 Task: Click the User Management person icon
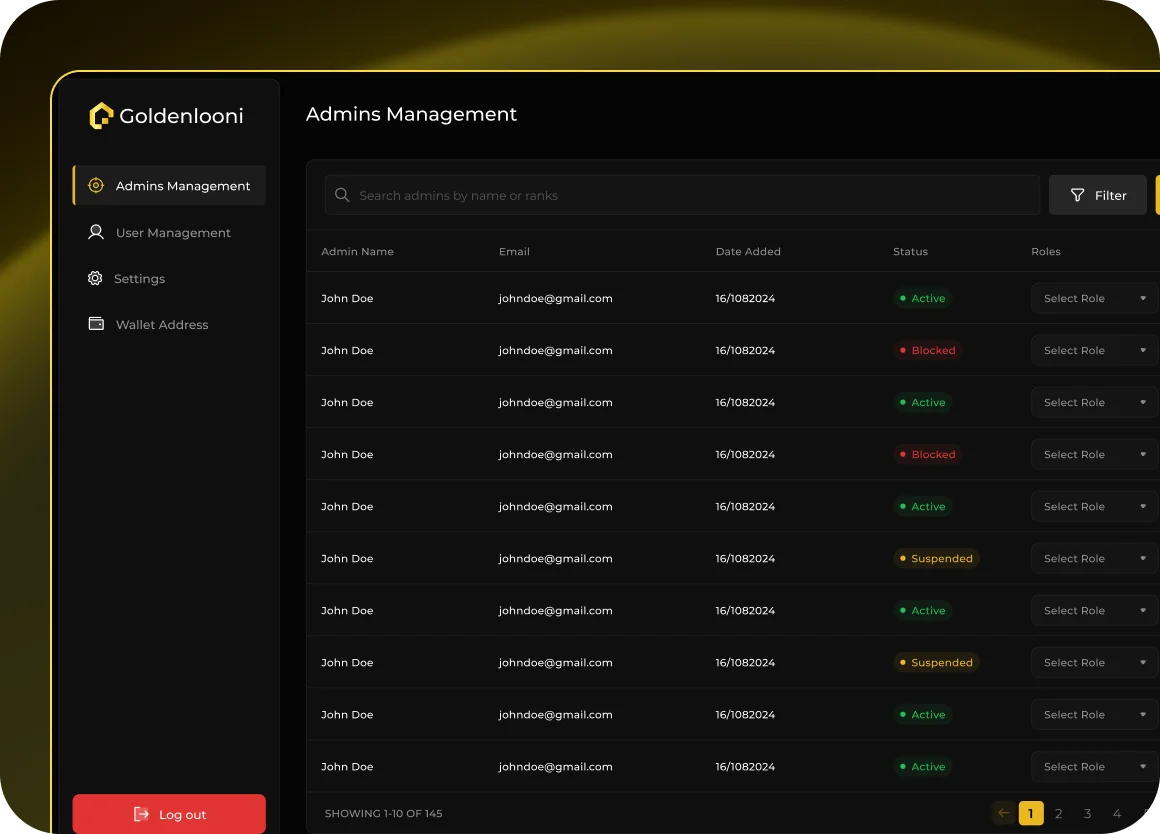point(96,232)
